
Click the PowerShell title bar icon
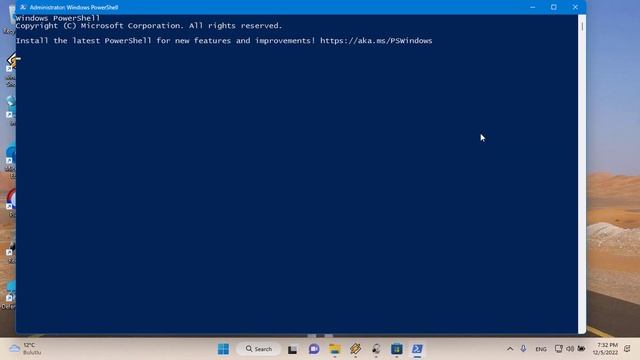click(x=23, y=7)
